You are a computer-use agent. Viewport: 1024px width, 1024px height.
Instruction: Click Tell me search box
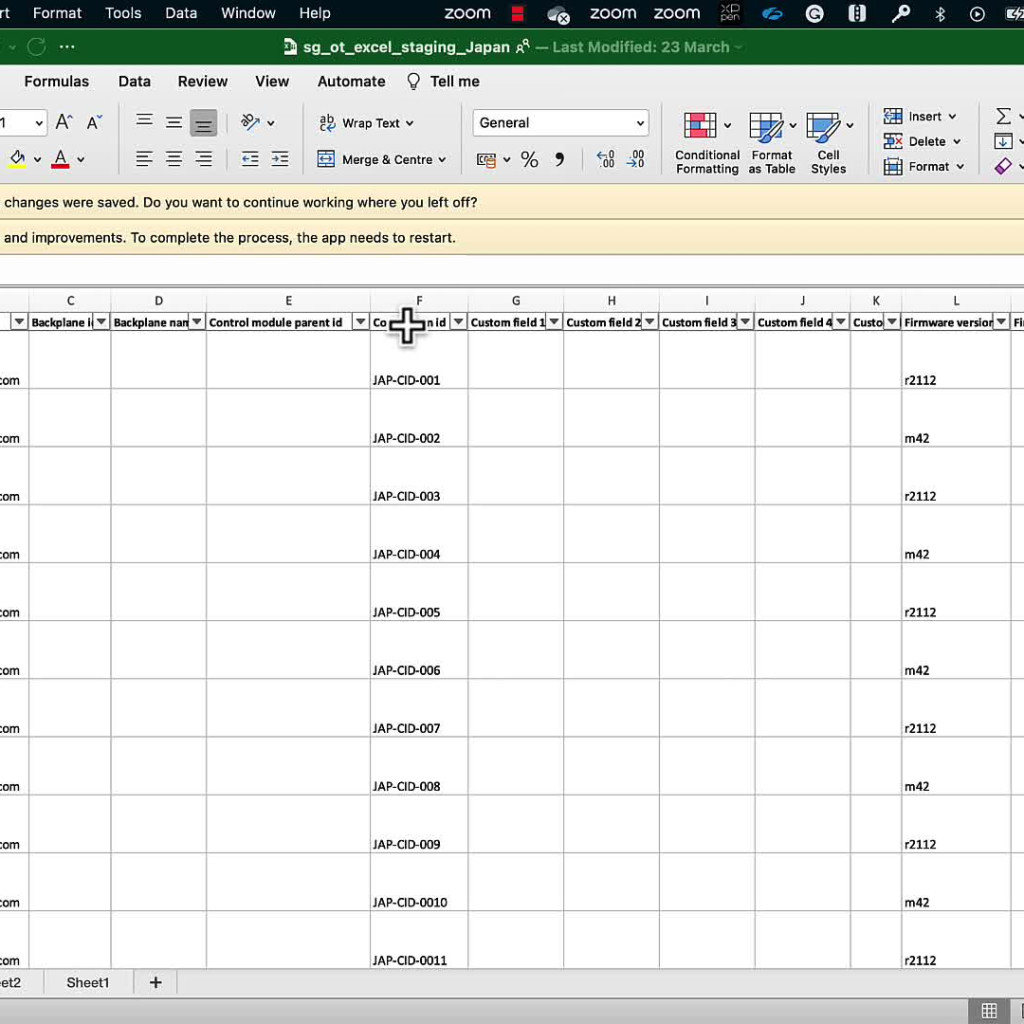tap(443, 81)
